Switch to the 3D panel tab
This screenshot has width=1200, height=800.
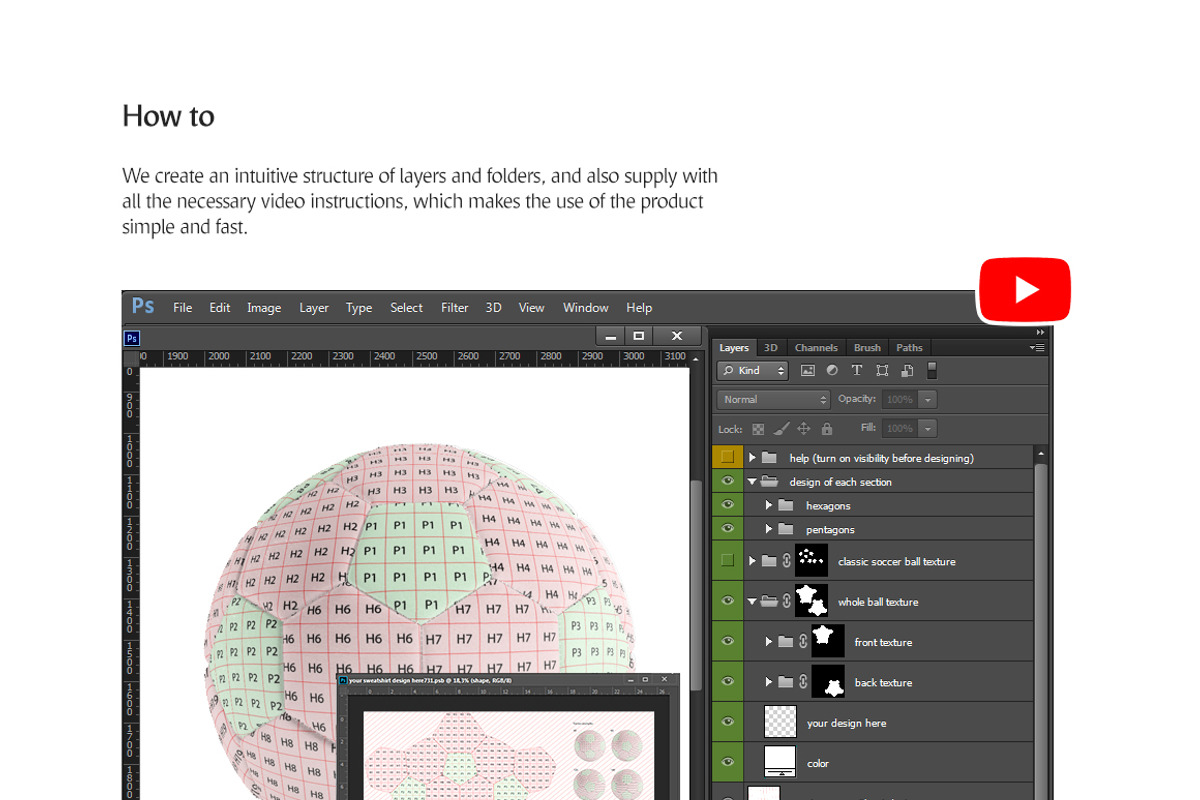click(770, 348)
